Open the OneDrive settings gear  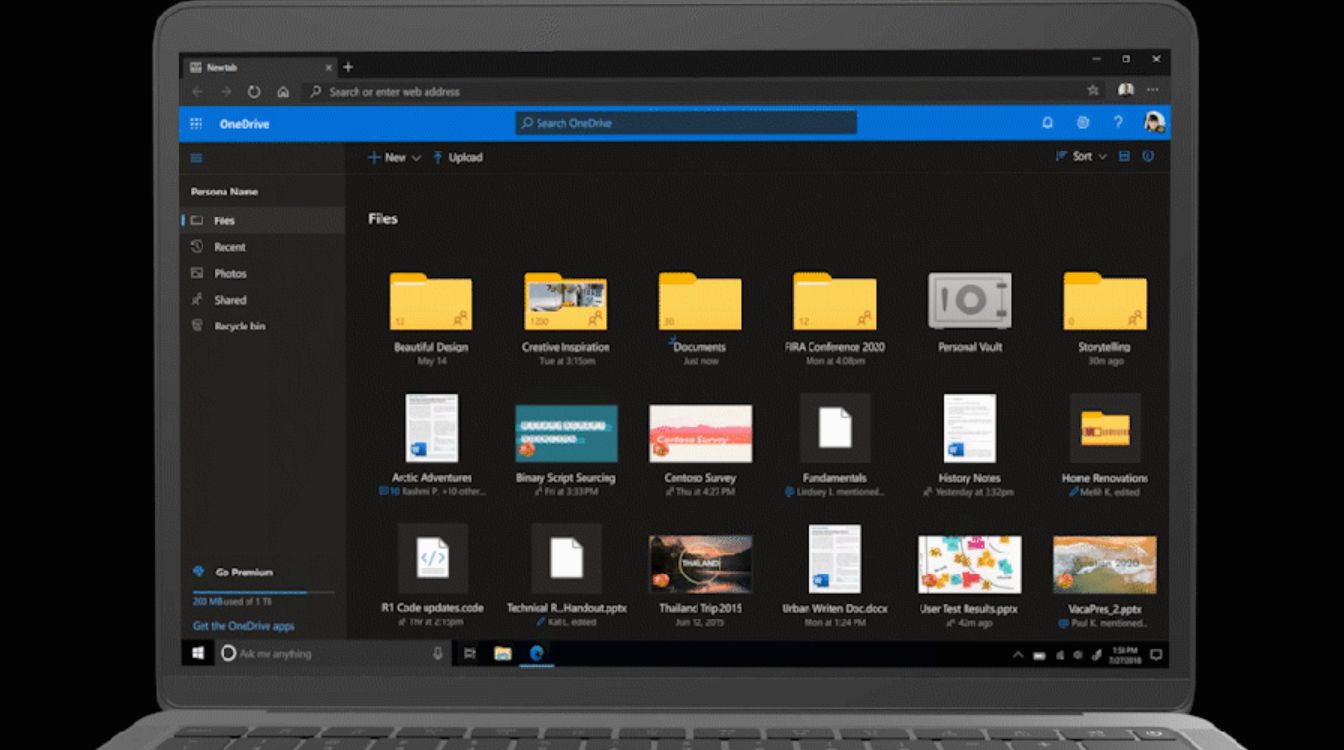click(x=1082, y=121)
